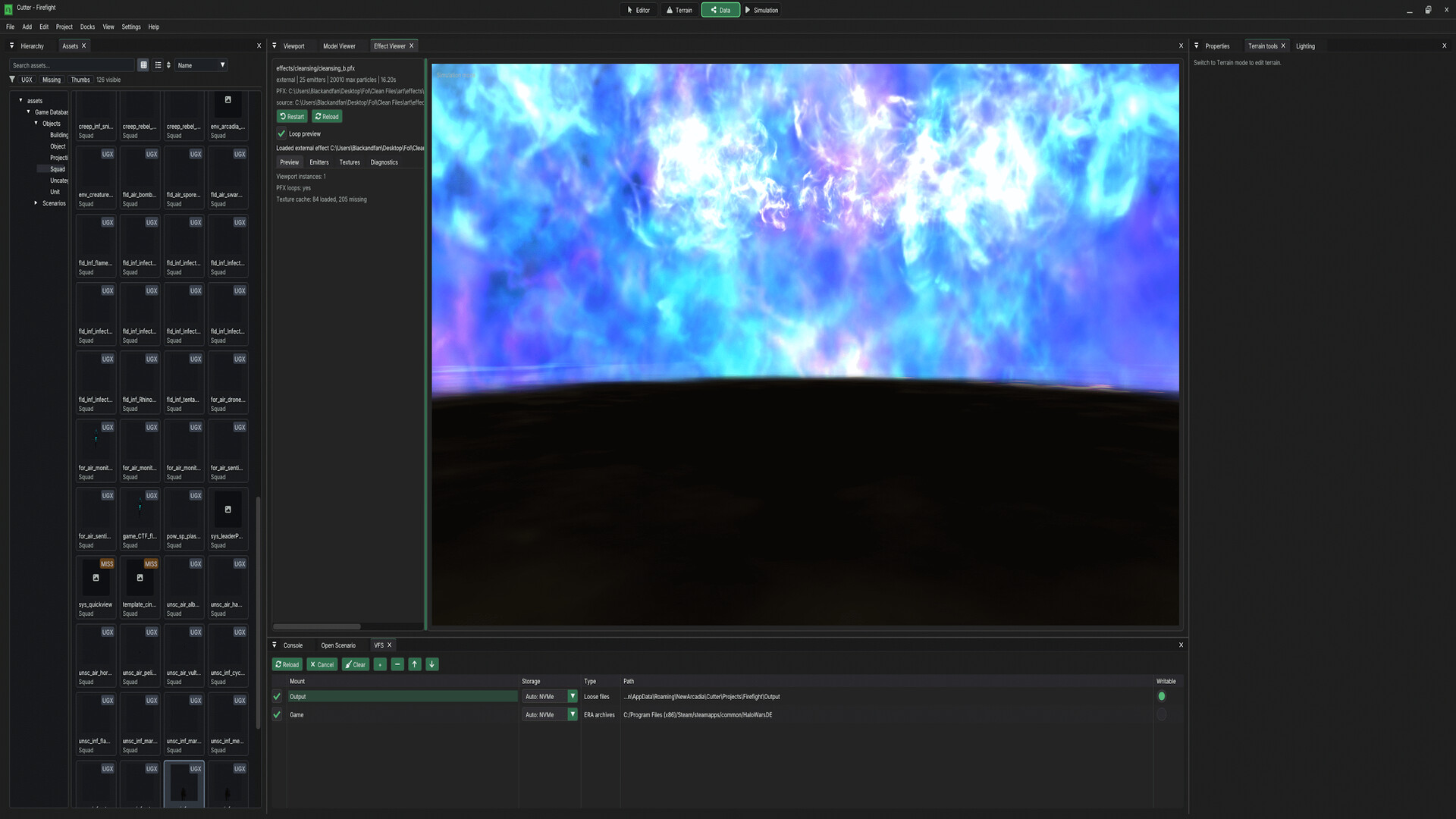1456x819 pixels.
Task: Switch to Editor mode
Action: pyautogui.click(x=639, y=10)
